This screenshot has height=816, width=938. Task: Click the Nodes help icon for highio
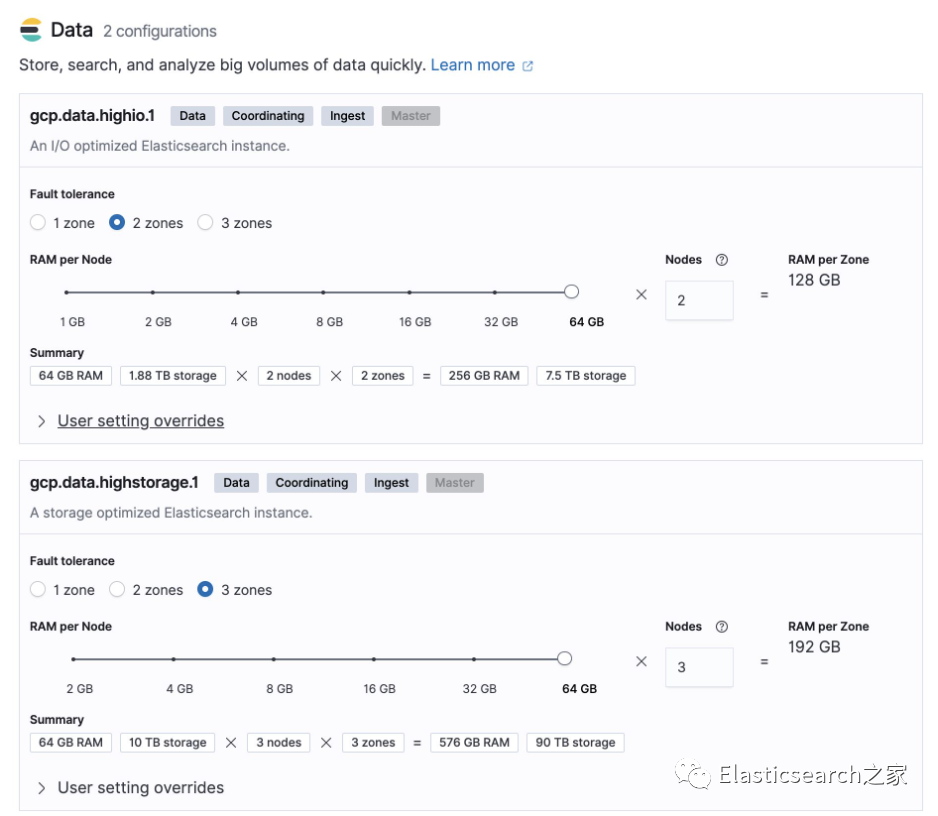point(722,260)
